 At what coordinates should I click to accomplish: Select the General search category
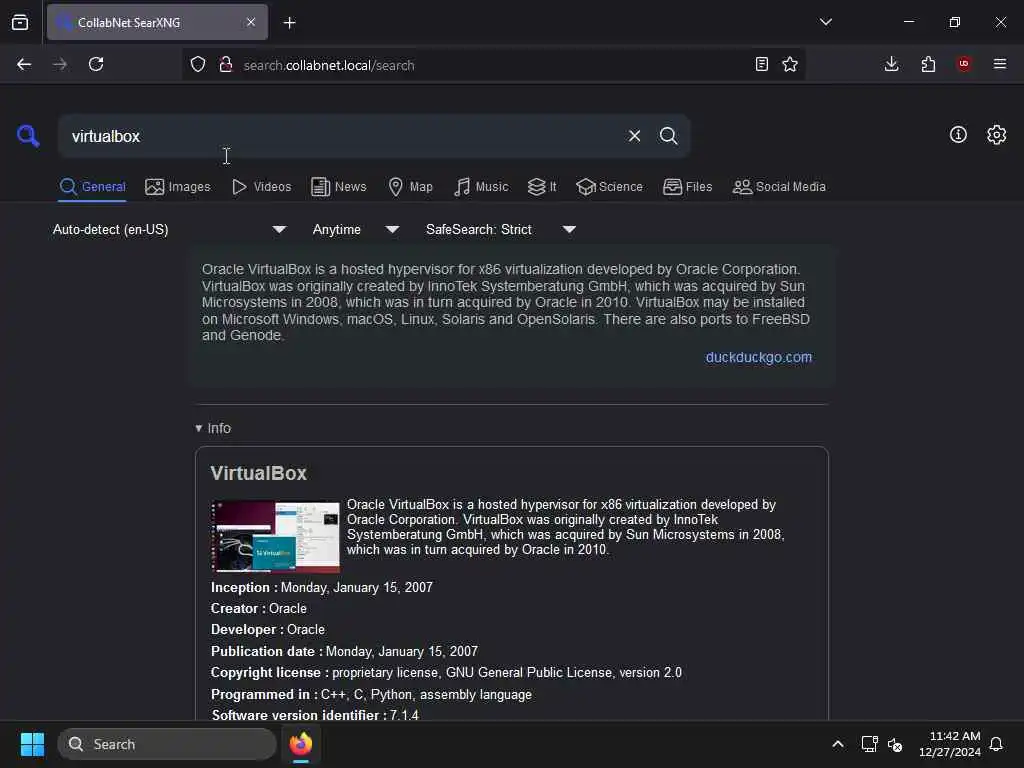point(93,187)
